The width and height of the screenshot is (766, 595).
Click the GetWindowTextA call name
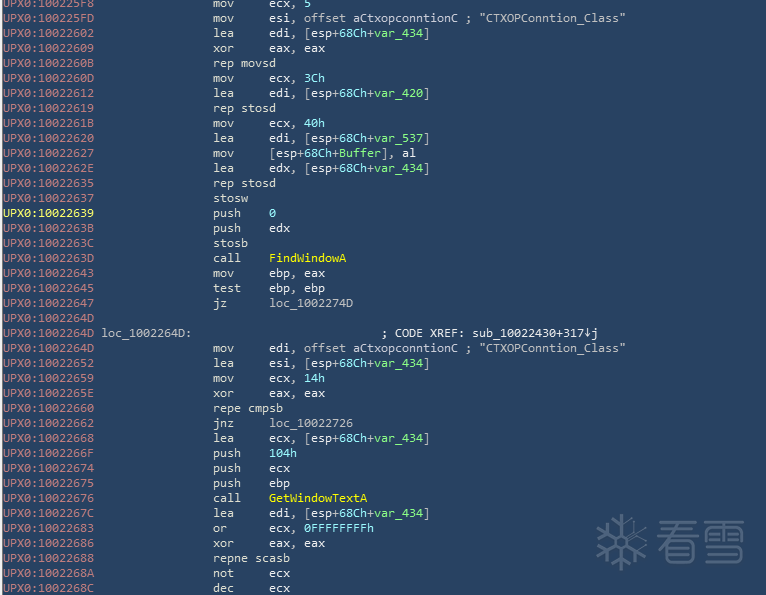[318, 498]
